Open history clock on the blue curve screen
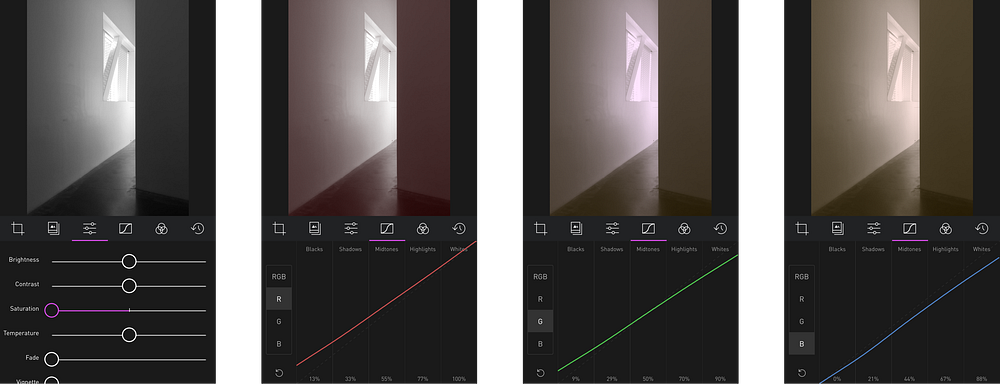Image resolution: width=1000 pixels, height=384 pixels. (982, 228)
